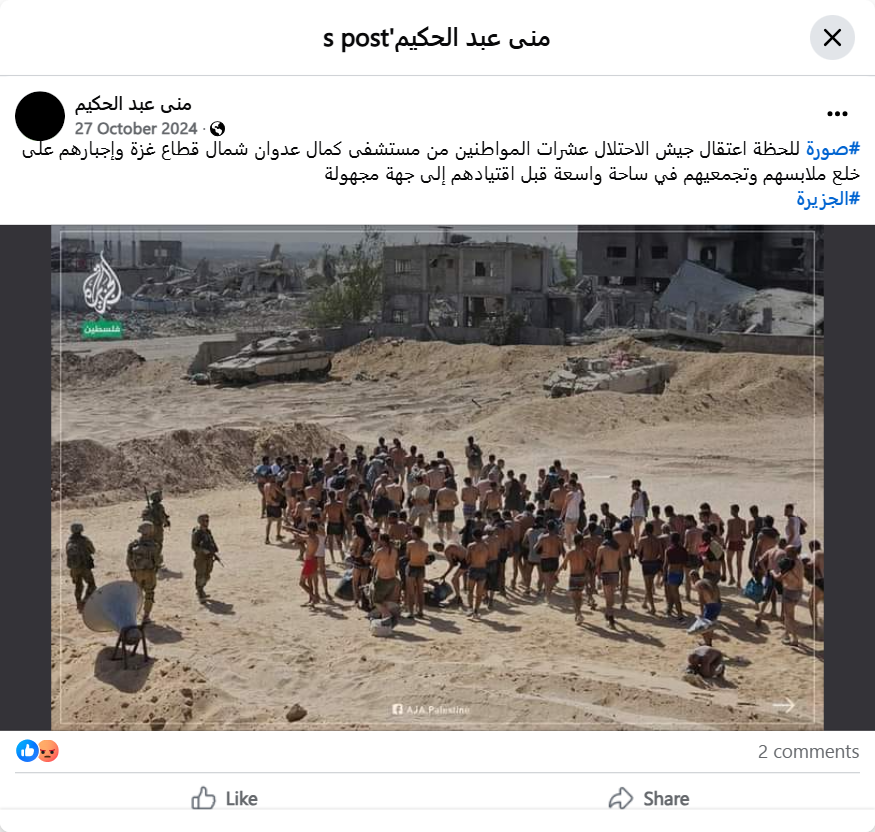This screenshot has width=875, height=832.
Task: Open the #صورة hashtag link
Action: coord(832,149)
